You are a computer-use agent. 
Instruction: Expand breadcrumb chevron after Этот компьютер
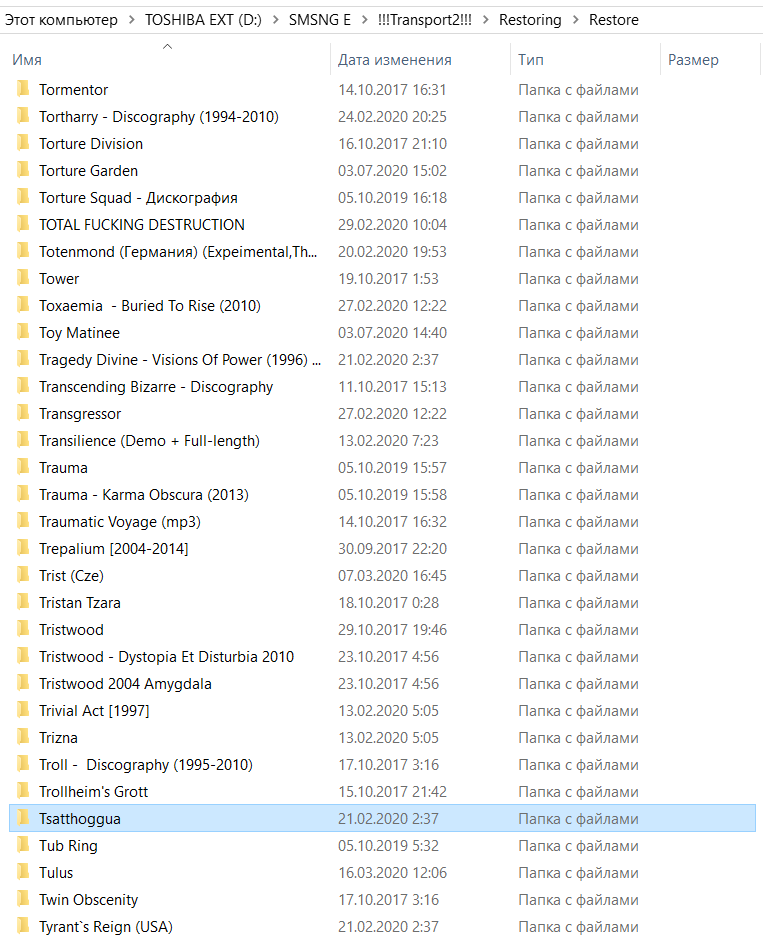[x=131, y=20]
